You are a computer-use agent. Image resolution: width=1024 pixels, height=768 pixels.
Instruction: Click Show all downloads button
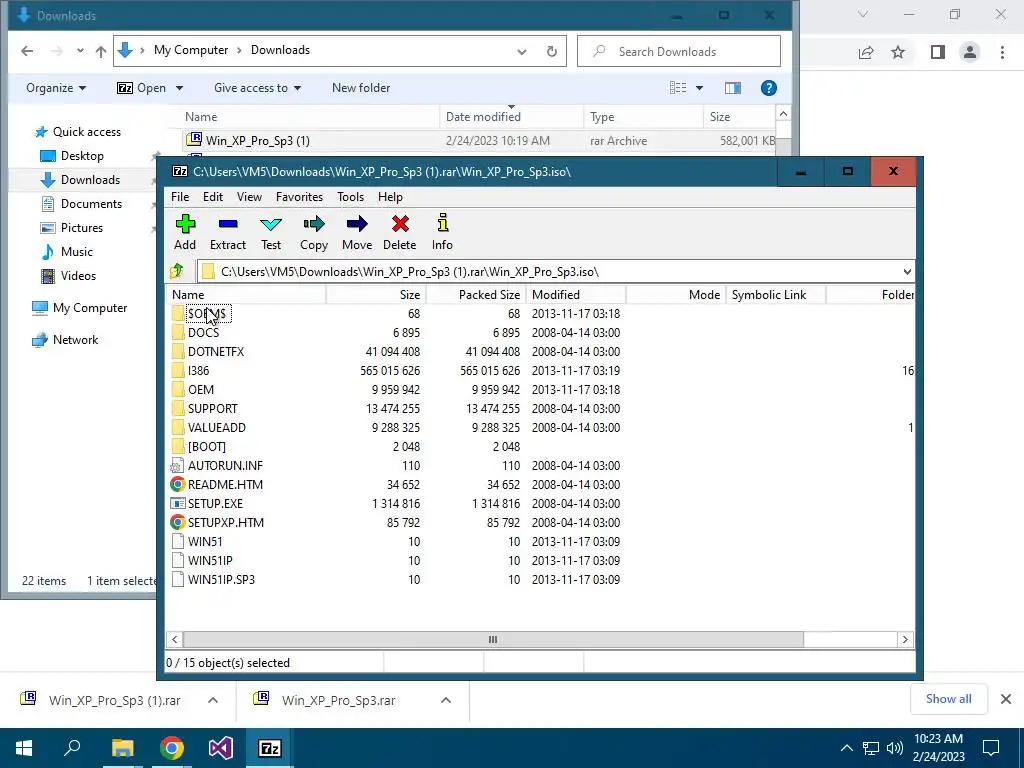pyautogui.click(x=948, y=699)
